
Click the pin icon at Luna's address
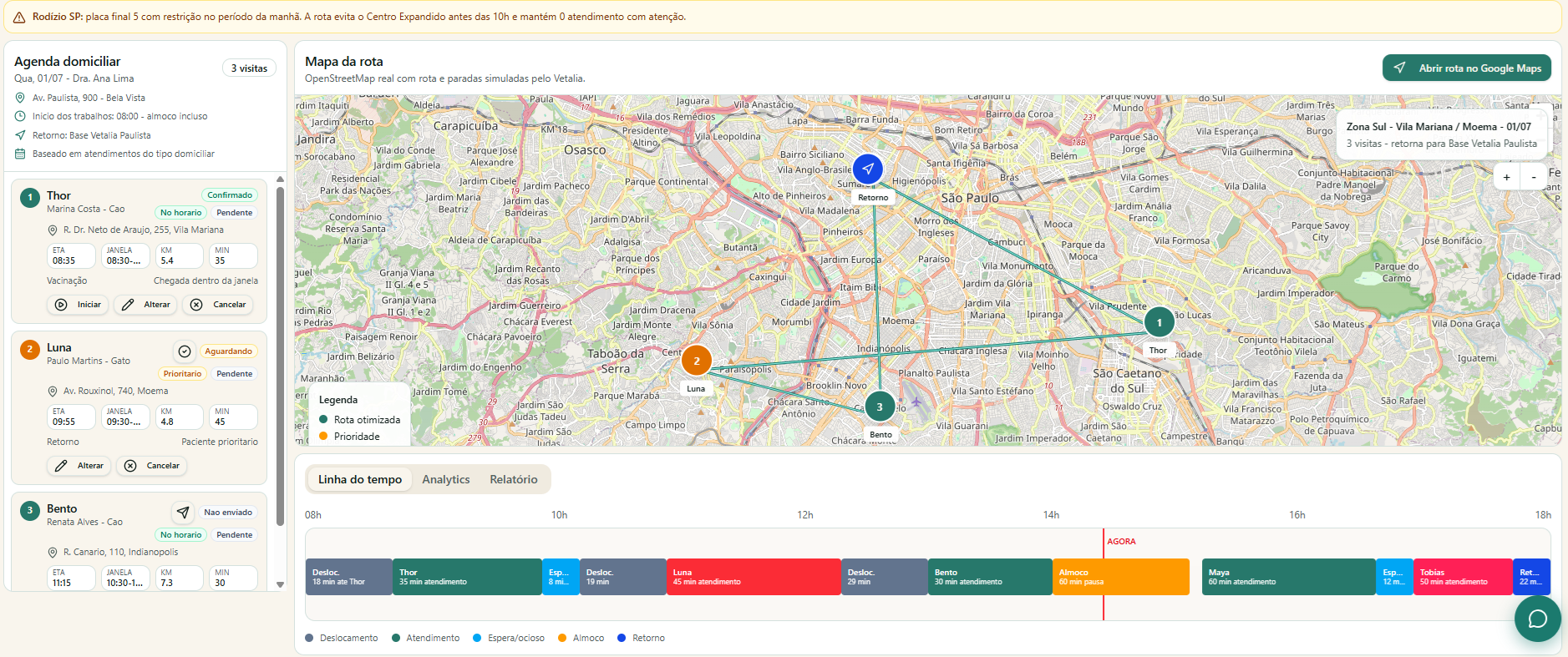click(x=53, y=392)
